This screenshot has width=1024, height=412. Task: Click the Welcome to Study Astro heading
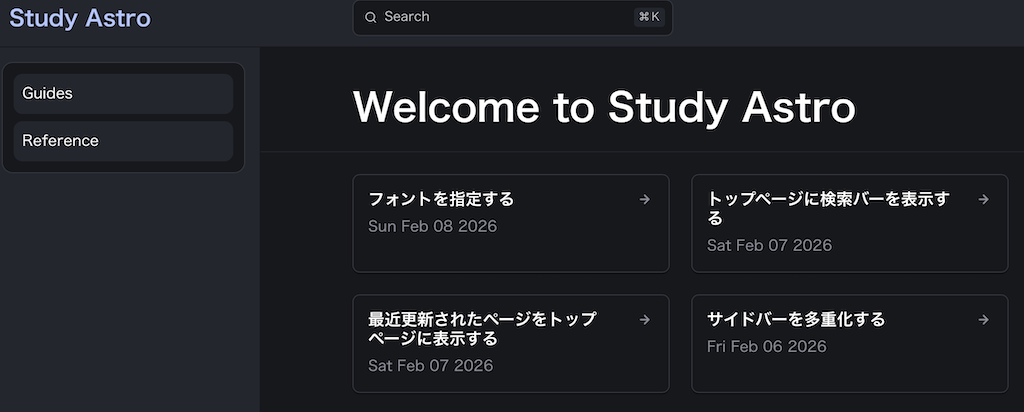coord(604,107)
